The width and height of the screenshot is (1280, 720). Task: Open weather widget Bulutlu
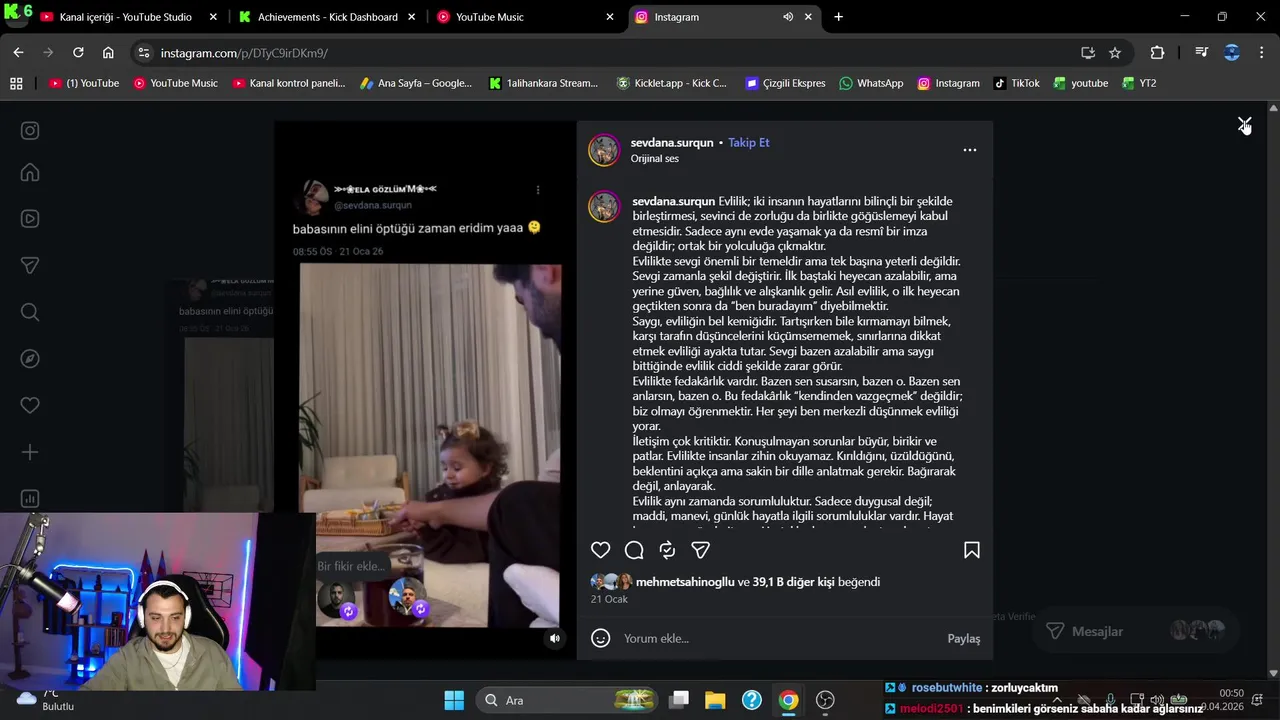(x=45, y=699)
